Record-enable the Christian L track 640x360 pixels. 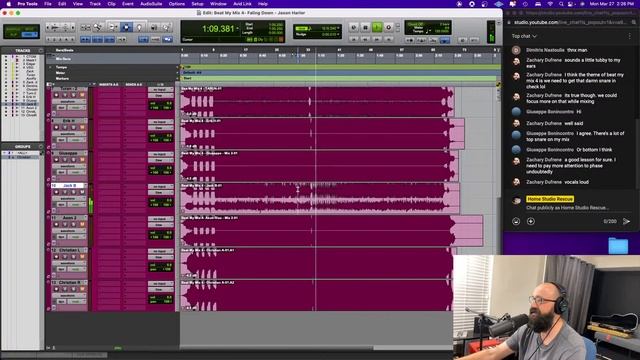pyautogui.click(x=56, y=256)
